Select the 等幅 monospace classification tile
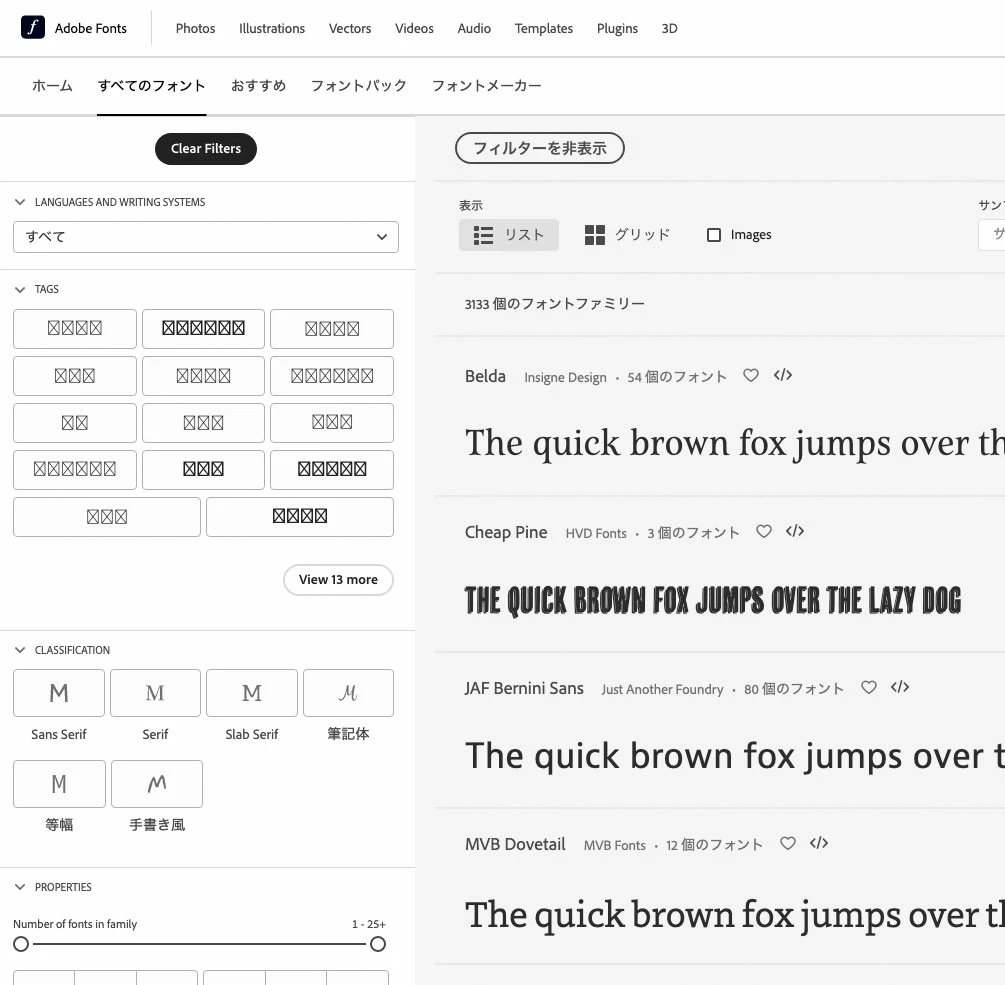 coord(59,784)
